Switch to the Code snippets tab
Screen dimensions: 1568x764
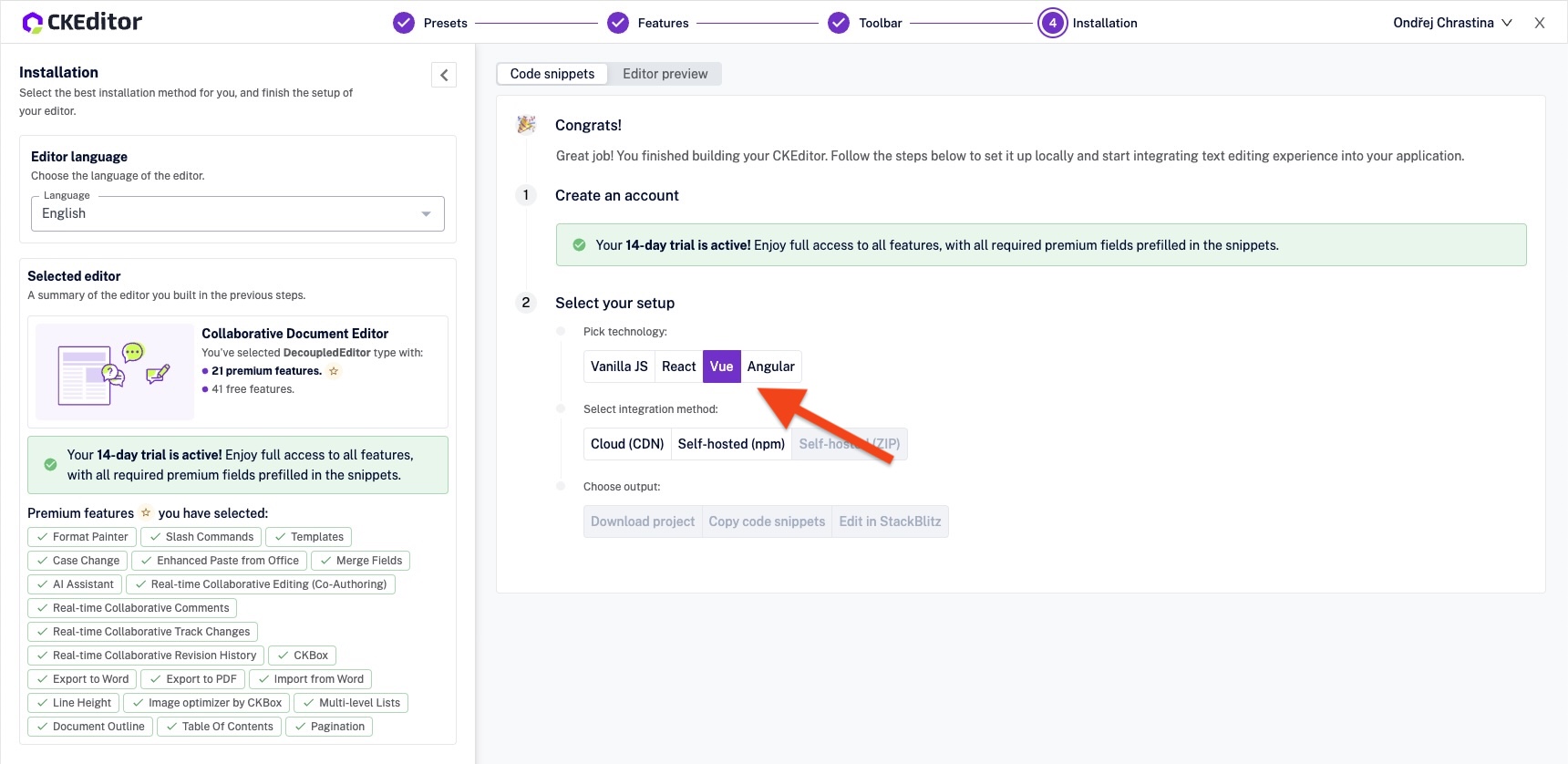click(x=552, y=74)
